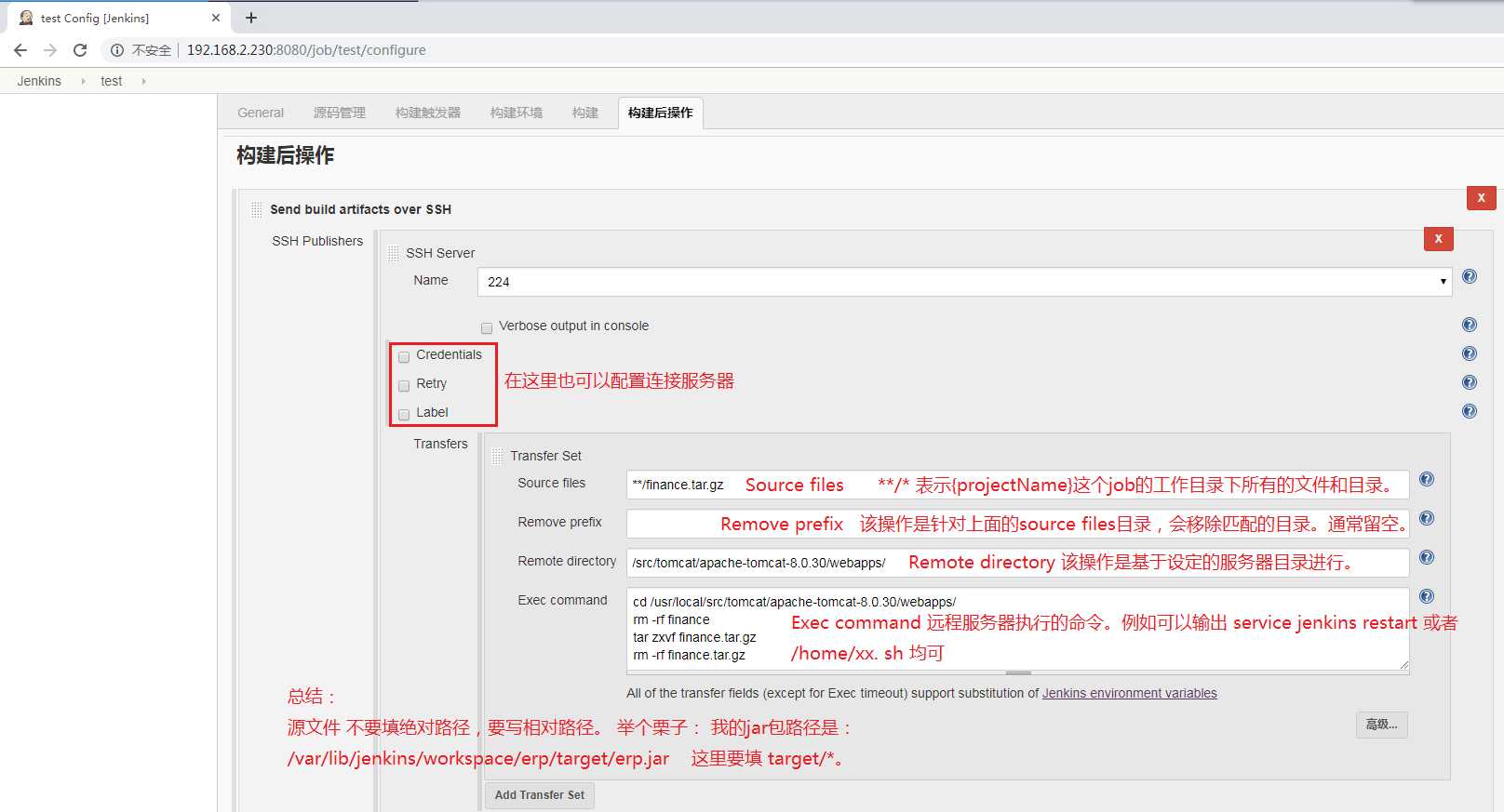Focus the Remove prefix input field
Image resolution: width=1504 pixels, height=812 pixels.
[1017, 524]
